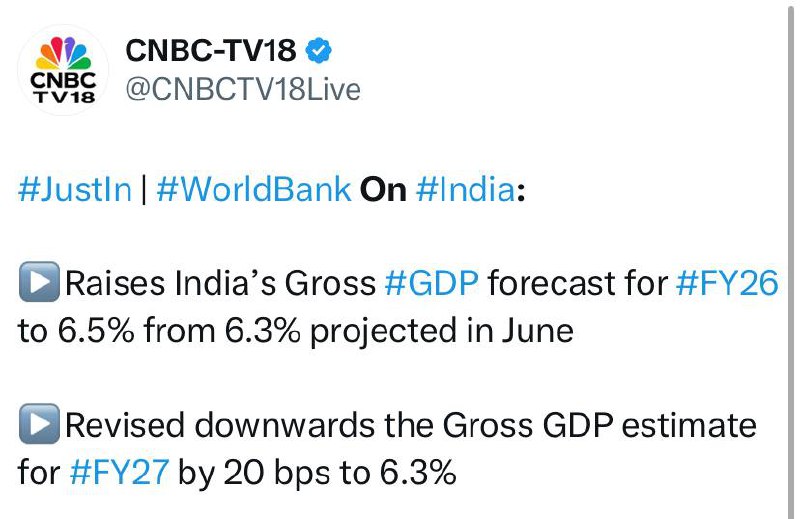Open the @CNBCTV18Live handle
Viewport: 800px width, 519px height.
tap(241, 90)
